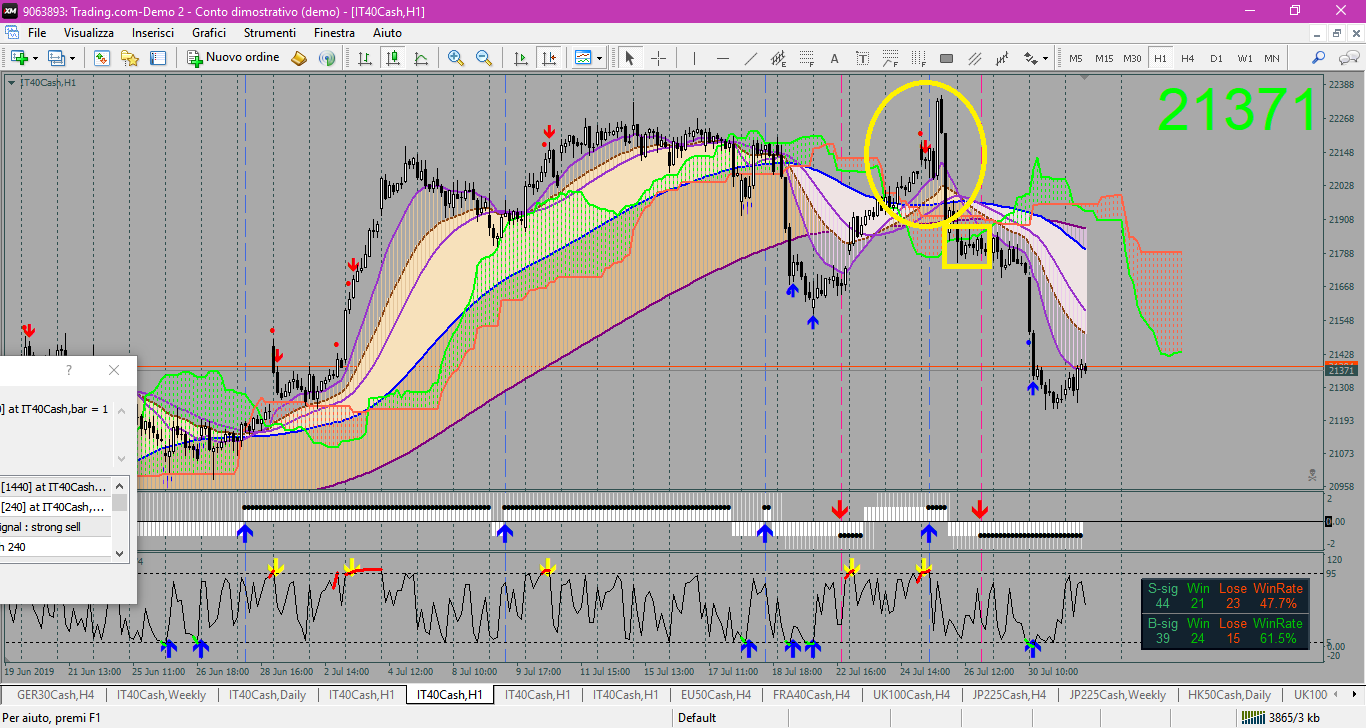Viewport: 1366px width, 728px height.
Task: Switch to the IT40Cash,Daily chart tab
Action: tap(268, 694)
